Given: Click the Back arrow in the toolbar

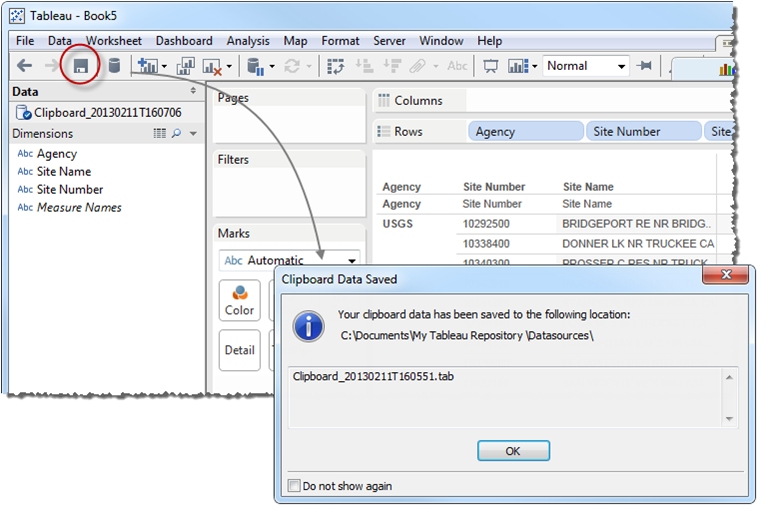Looking at the screenshot, I should (24, 65).
